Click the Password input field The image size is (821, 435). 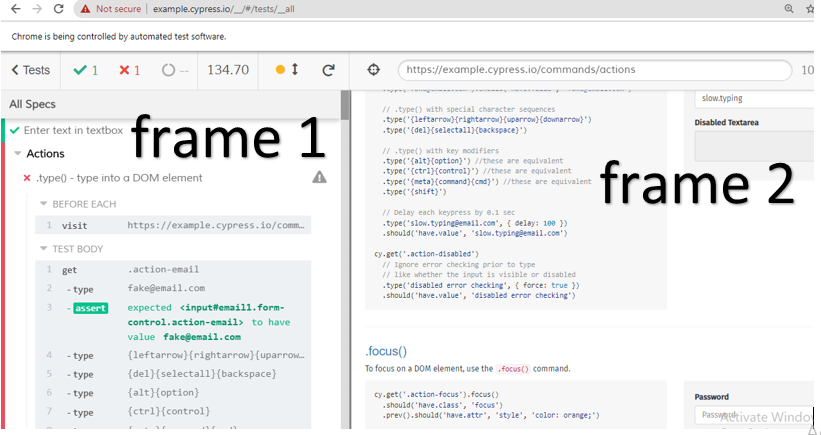(x=754, y=415)
